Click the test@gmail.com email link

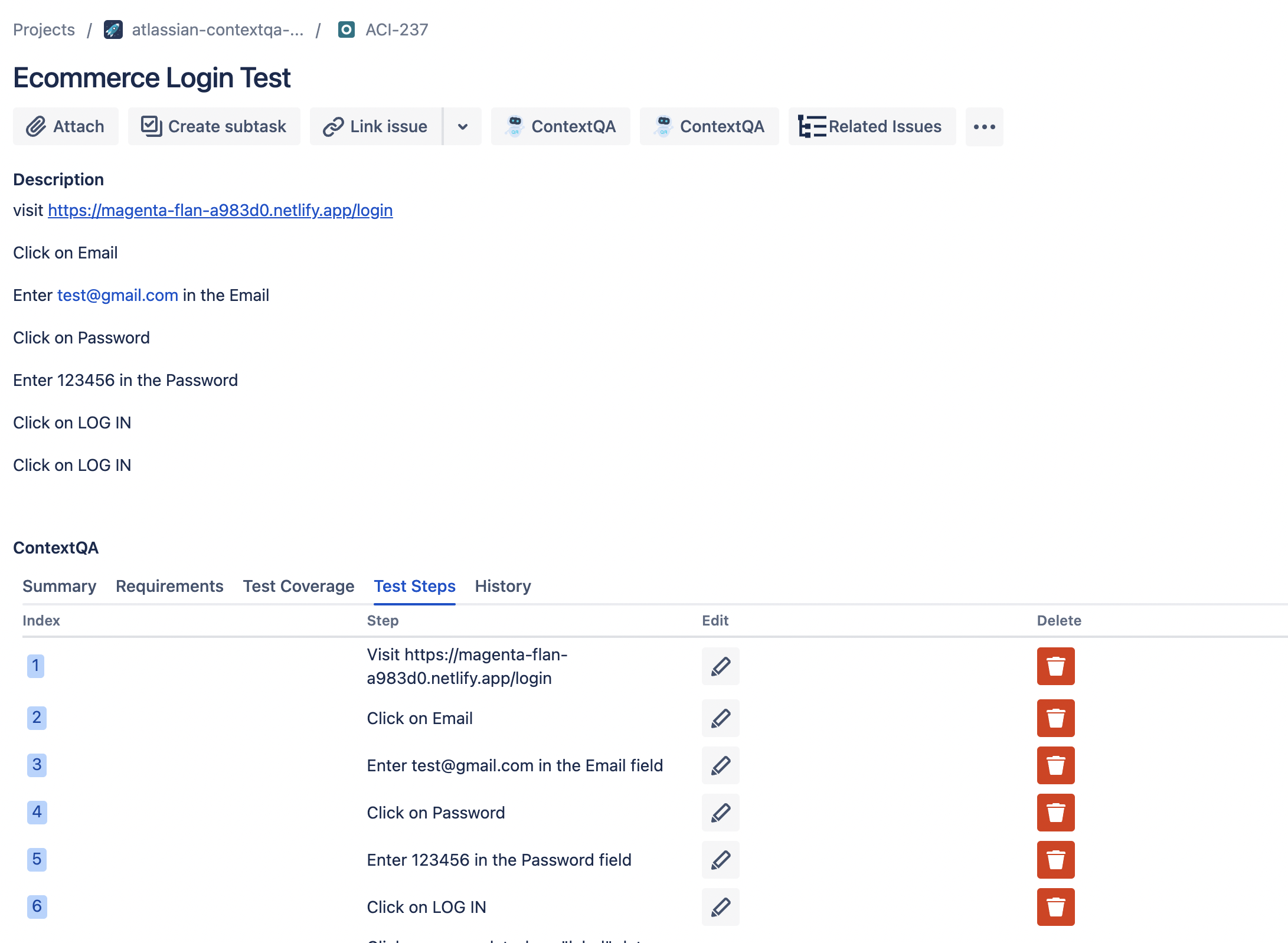117,295
